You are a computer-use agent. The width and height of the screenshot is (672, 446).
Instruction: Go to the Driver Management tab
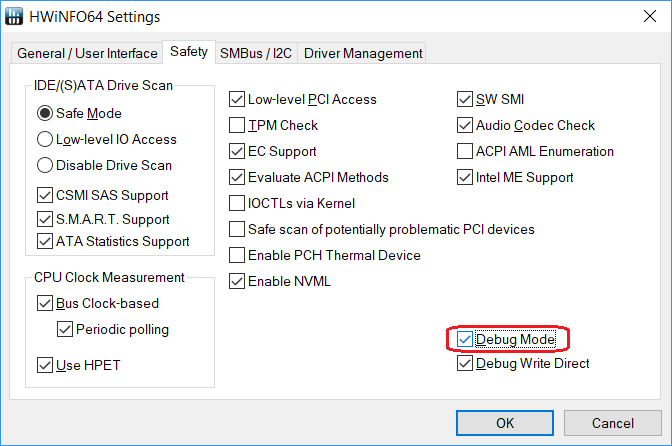(363, 53)
